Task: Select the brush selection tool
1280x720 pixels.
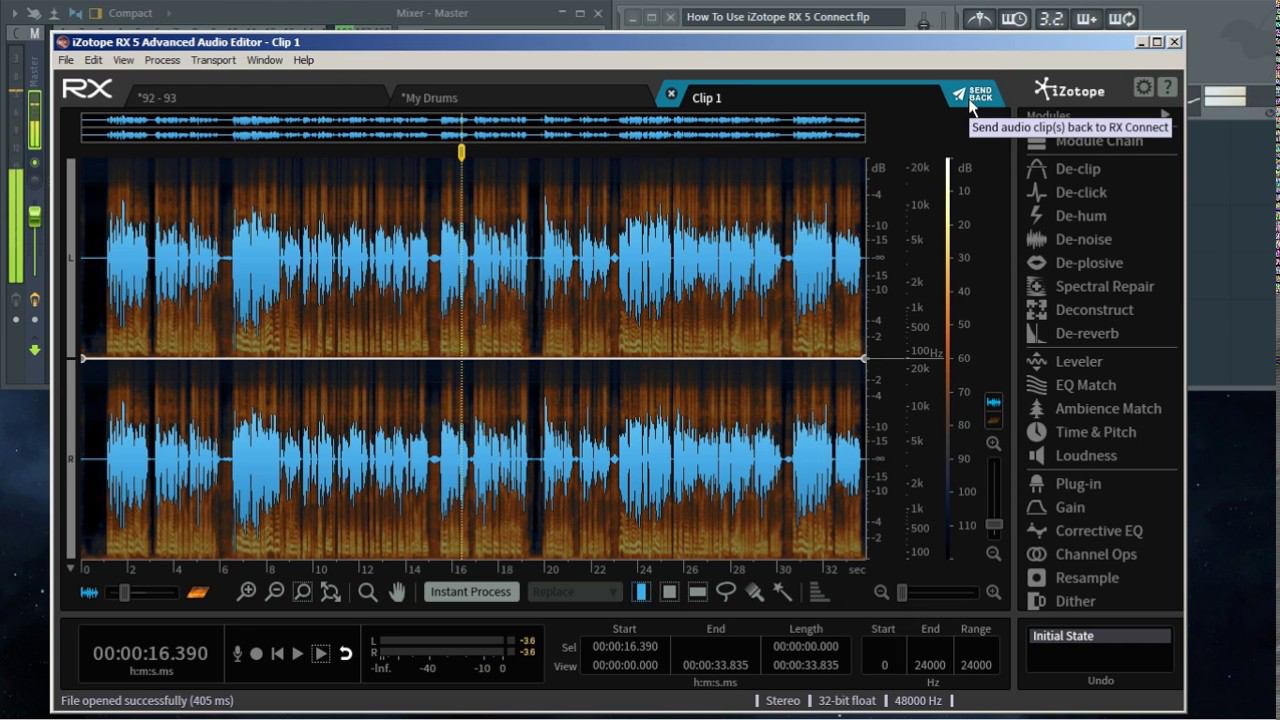Action: pos(755,592)
